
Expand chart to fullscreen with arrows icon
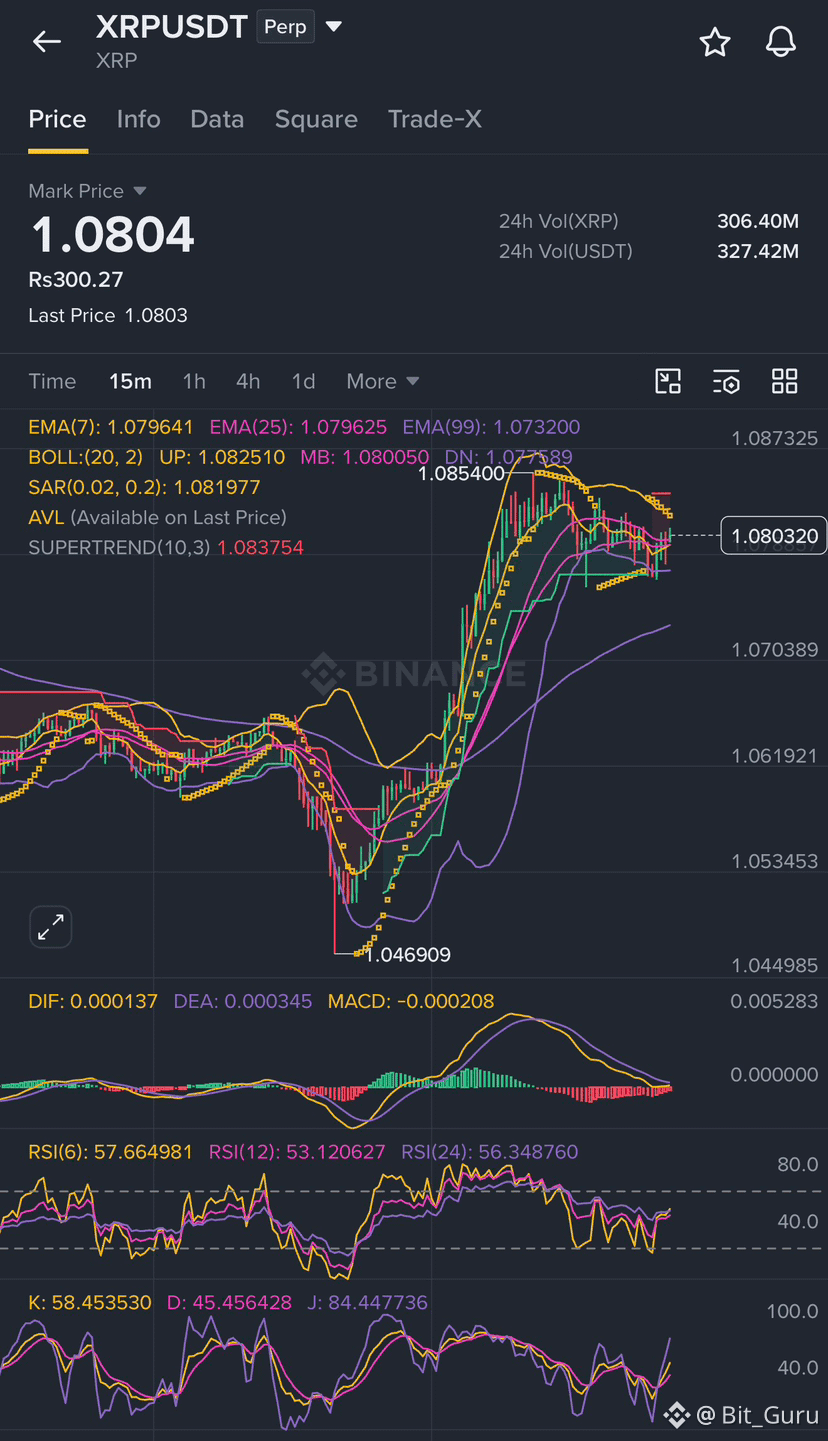pyautogui.click(x=50, y=927)
